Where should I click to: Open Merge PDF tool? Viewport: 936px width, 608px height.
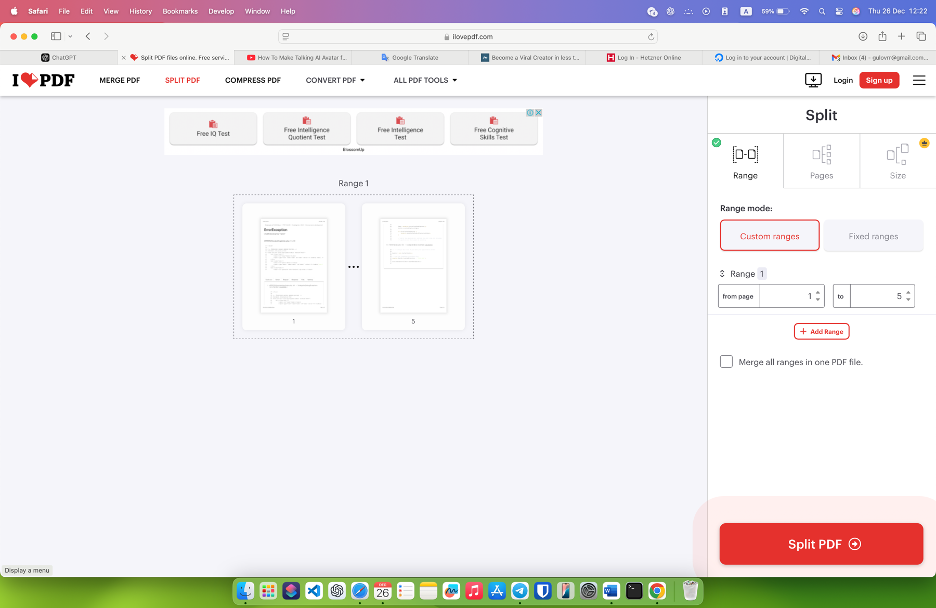tap(119, 80)
